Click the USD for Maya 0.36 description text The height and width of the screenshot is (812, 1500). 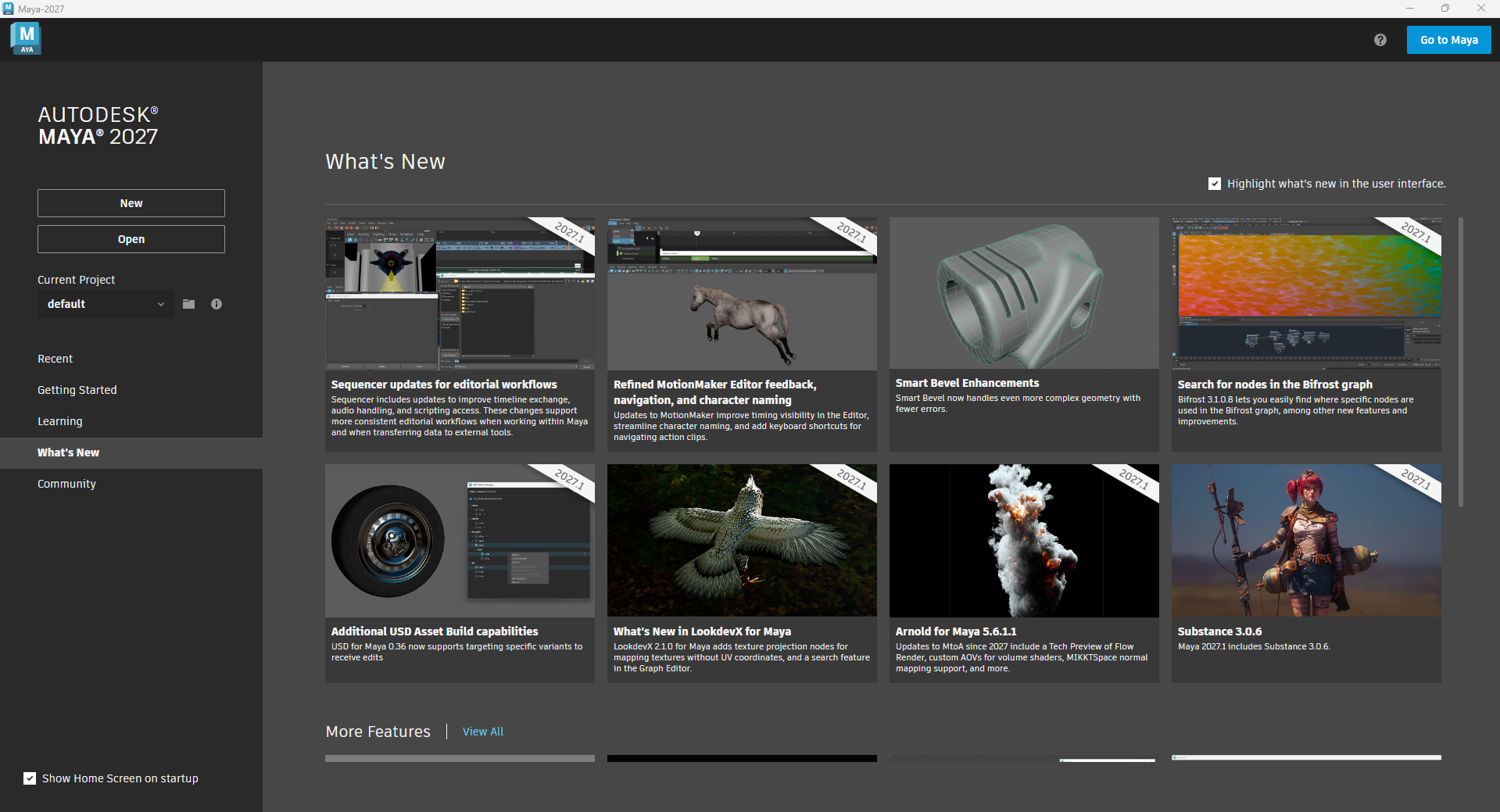tap(456, 652)
